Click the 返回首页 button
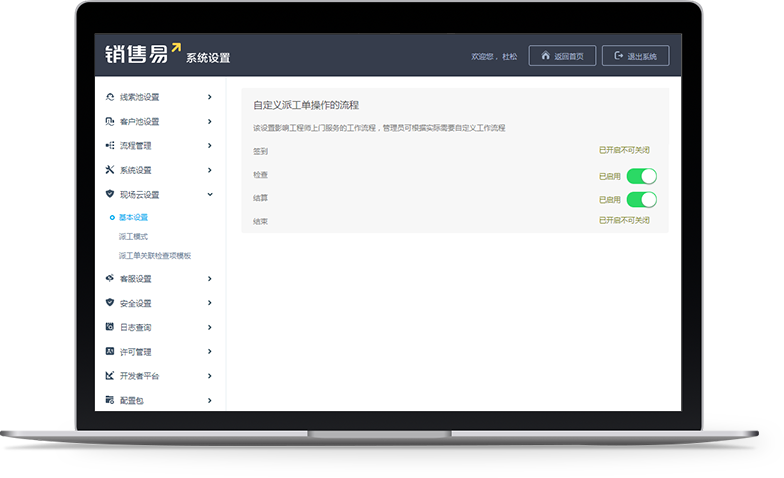Viewport: 784px width, 478px height. [x=562, y=56]
